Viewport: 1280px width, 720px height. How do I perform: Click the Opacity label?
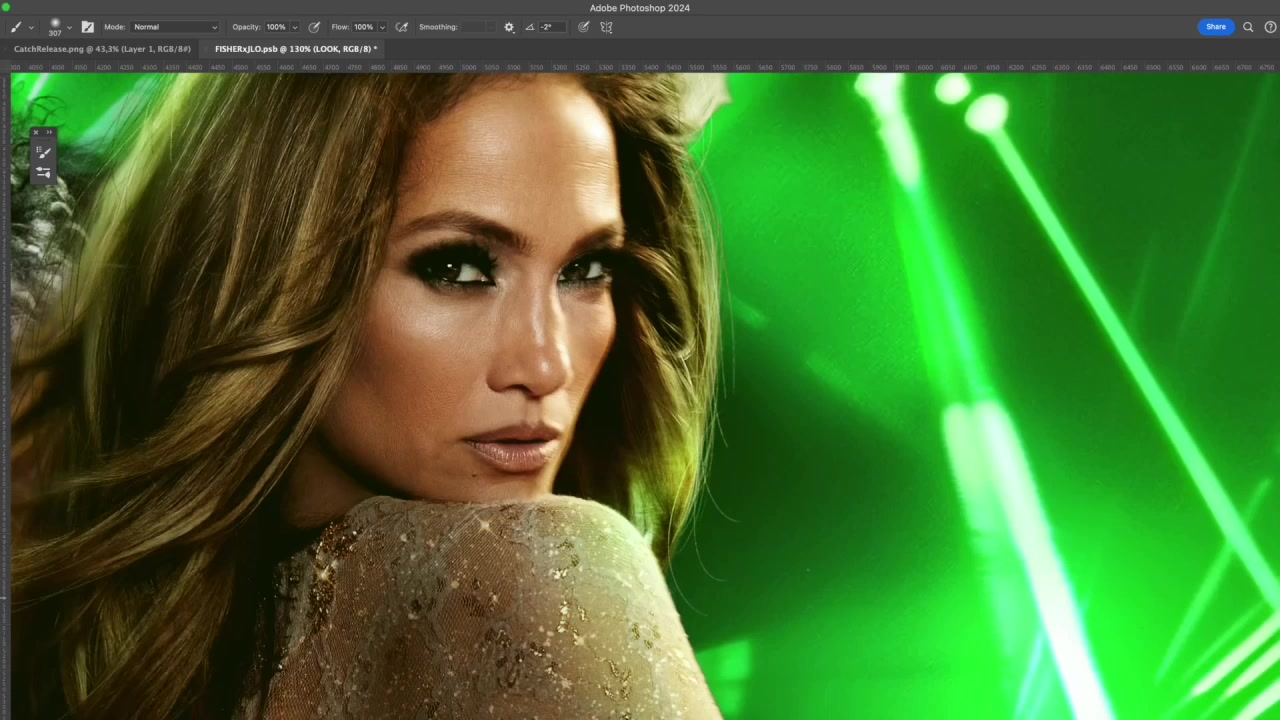point(246,27)
